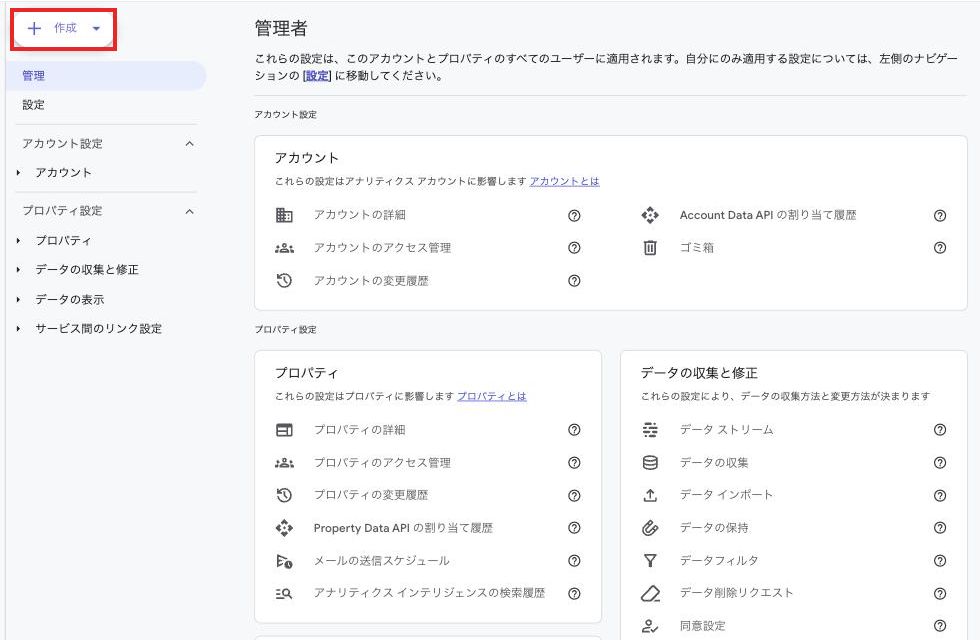The image size is (980, 640).
Task: Open help for ゴミ箱
Action: click(940, 248)
